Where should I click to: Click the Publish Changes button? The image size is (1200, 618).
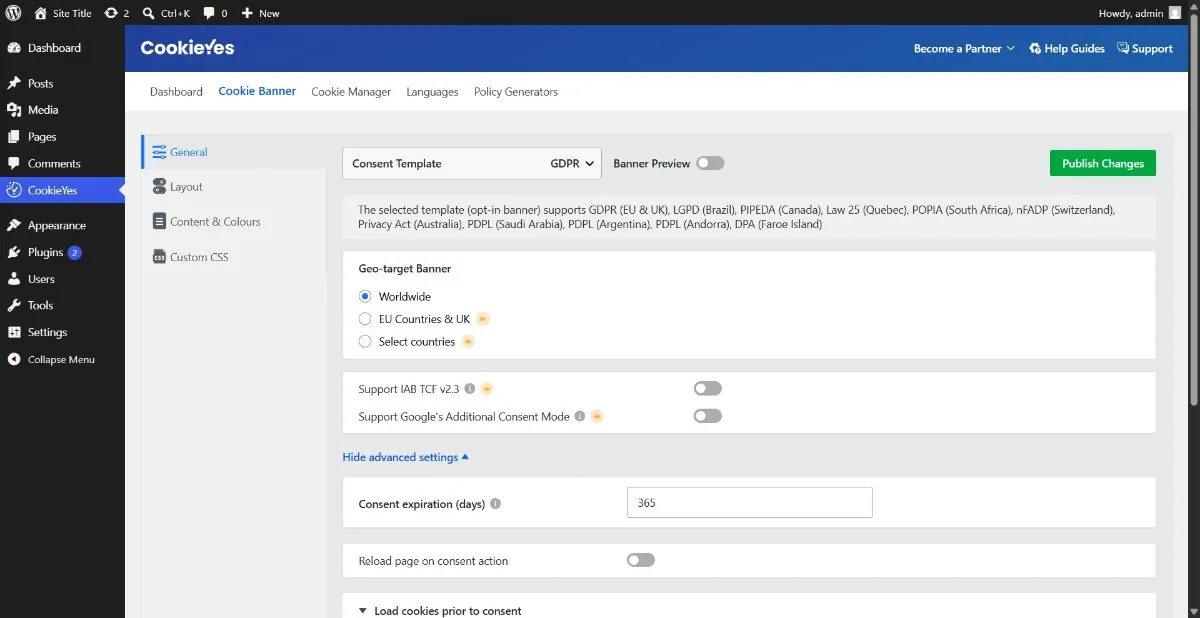[1103, 163]
